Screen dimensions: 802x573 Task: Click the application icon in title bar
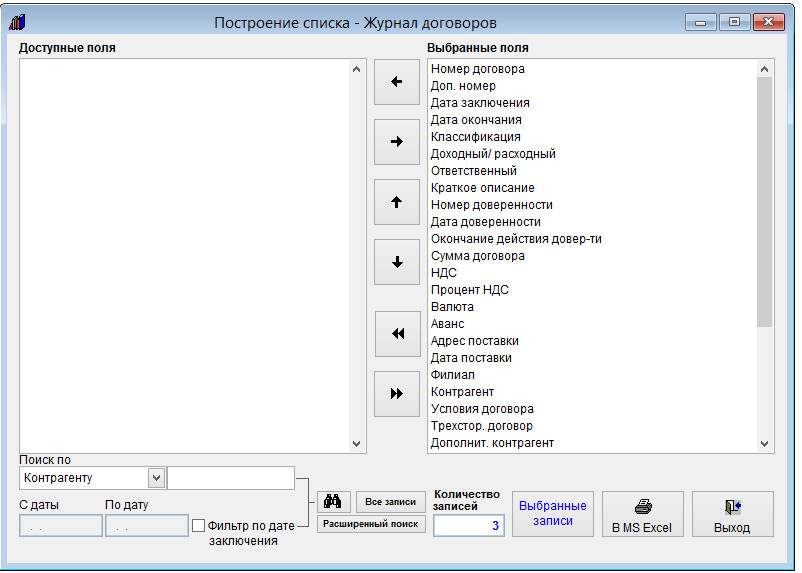(17, 23)
